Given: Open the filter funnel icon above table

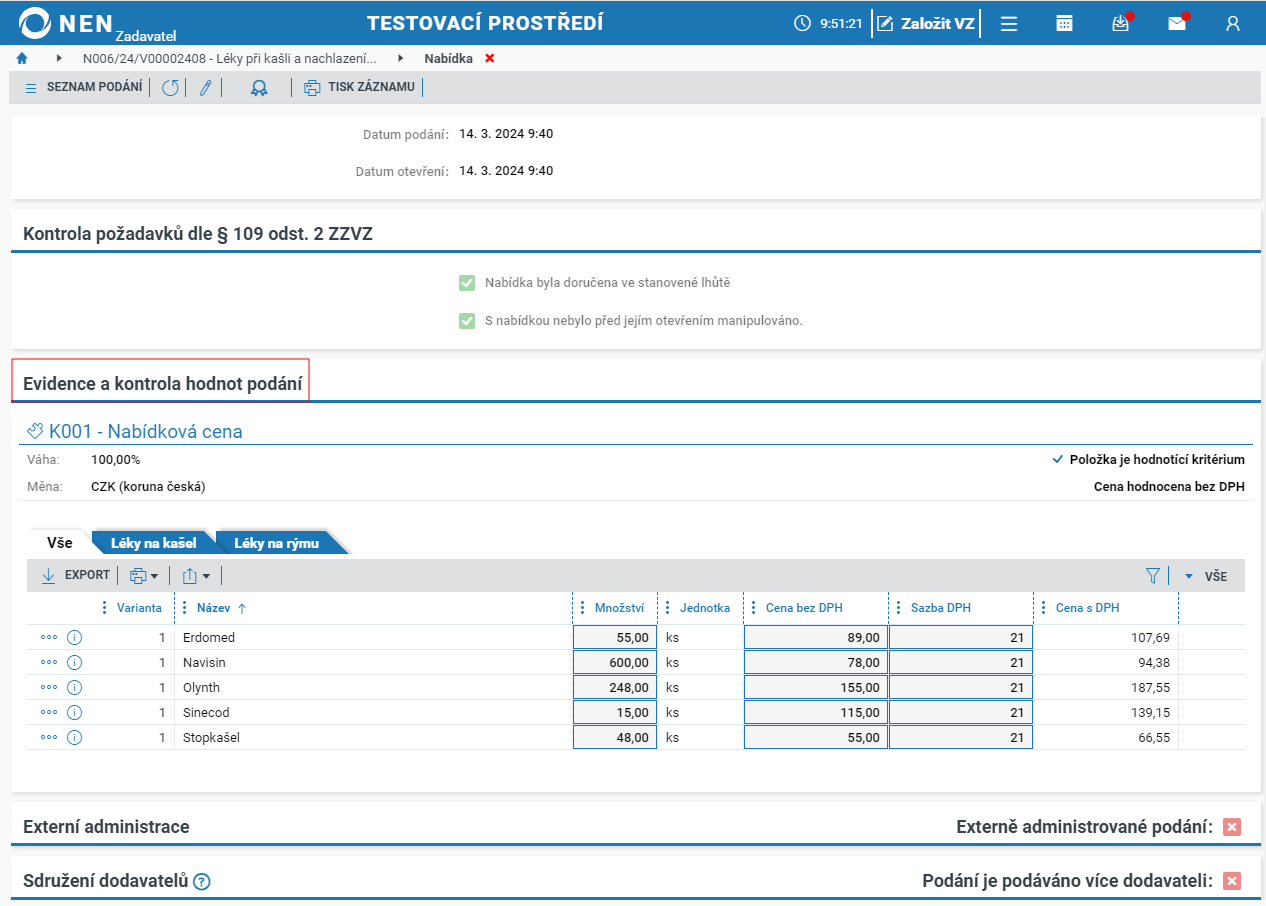Looking at the screenshot, I should tap(1153, 575).
